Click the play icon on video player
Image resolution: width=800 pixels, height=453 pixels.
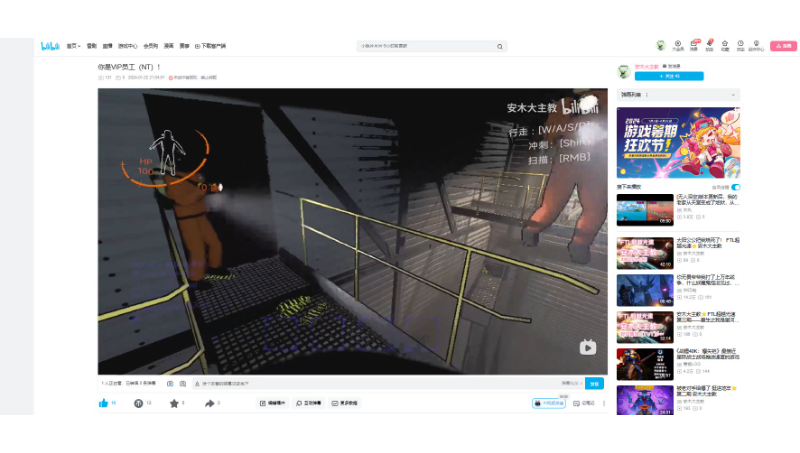tap(588, 347)
